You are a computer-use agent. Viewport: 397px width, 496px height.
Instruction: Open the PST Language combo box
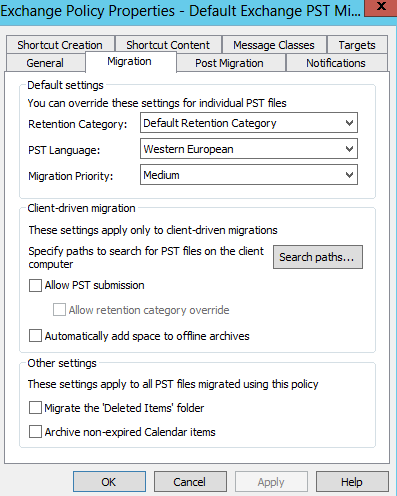249,149
